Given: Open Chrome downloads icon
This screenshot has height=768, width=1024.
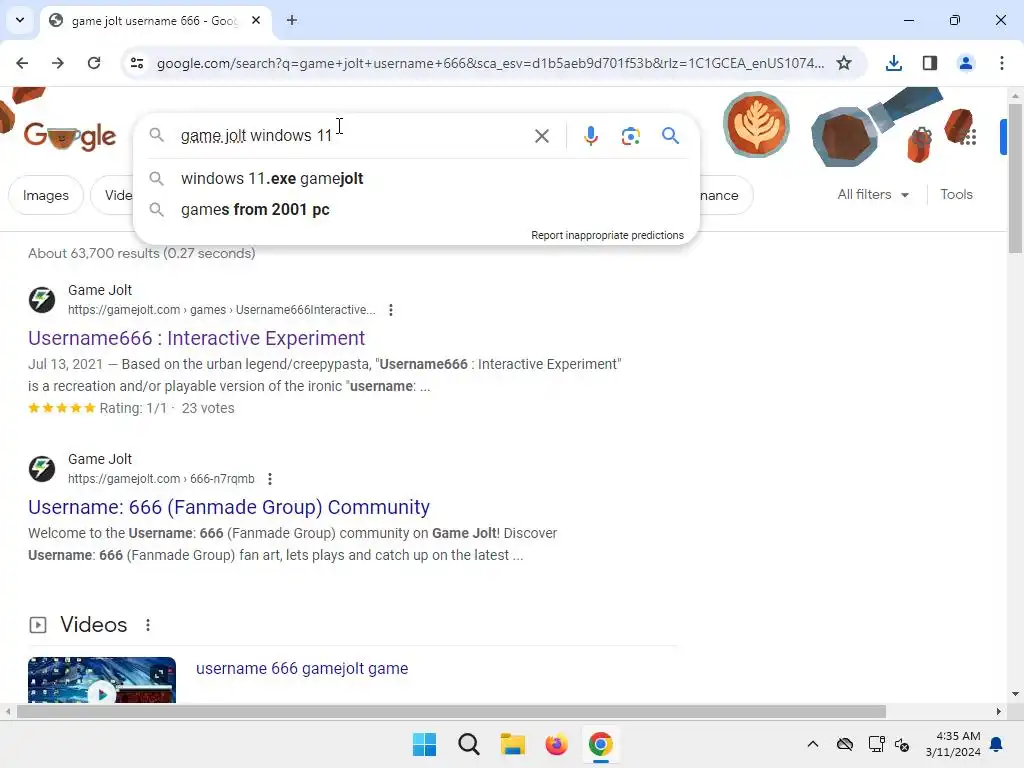Looking at the screenshot, I should click(x=893, y=63).
